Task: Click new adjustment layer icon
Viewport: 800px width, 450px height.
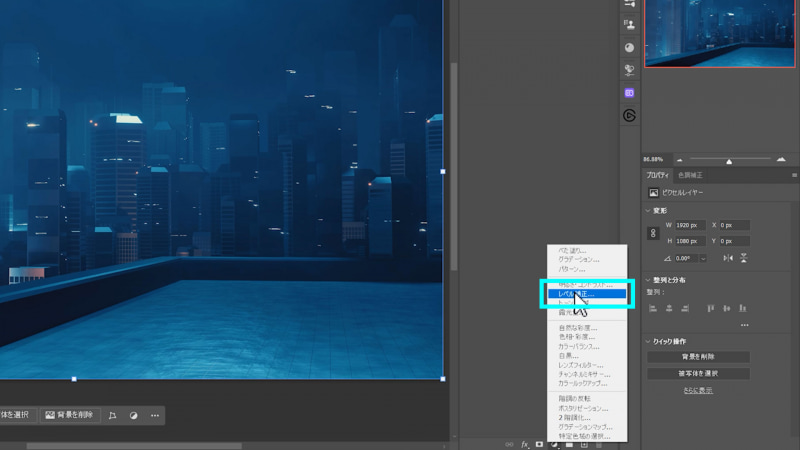Action: pos(555,445)
